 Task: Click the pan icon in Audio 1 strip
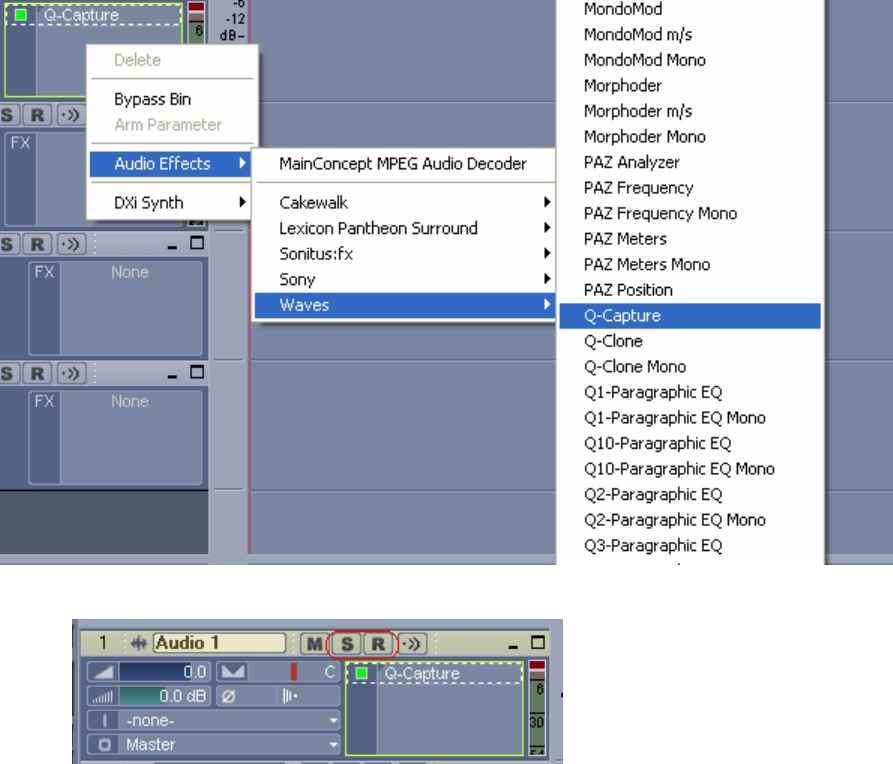click(x=232, y=672)
